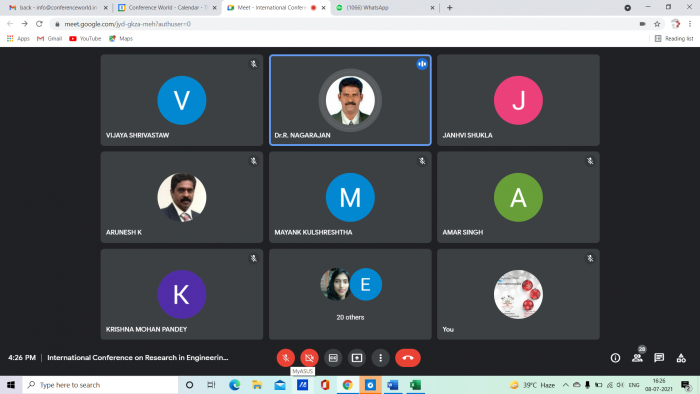Open the Chrome three-dot menu

[690, 24]
